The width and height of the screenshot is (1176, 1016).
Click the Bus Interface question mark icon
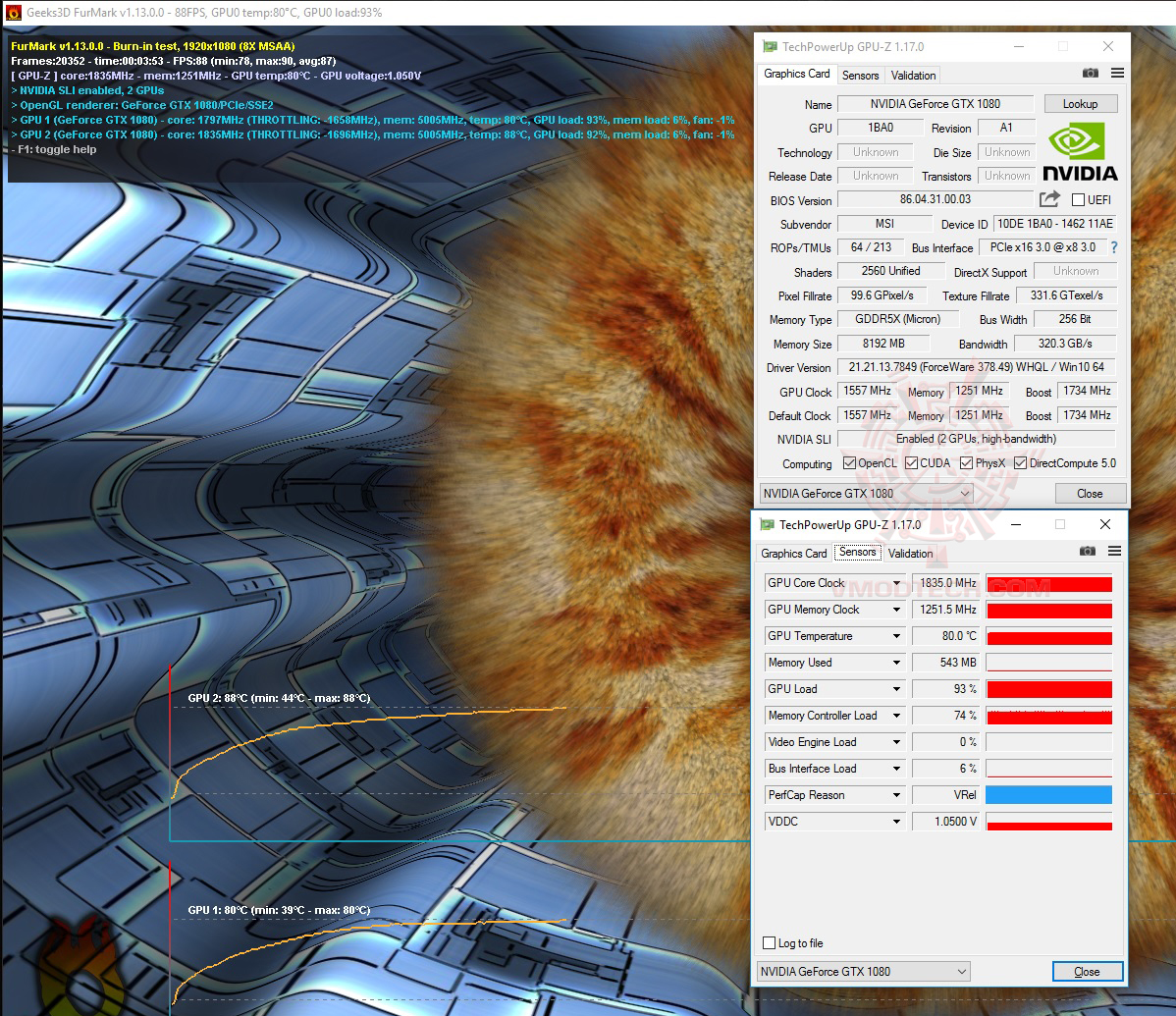pyautogui.click(x=1114, y=246)
